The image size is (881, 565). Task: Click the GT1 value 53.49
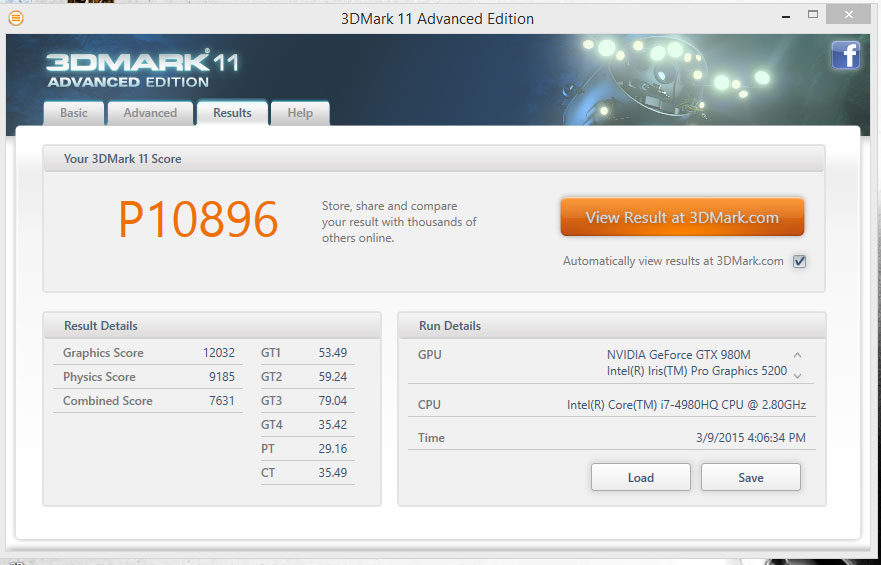point(333,353)
